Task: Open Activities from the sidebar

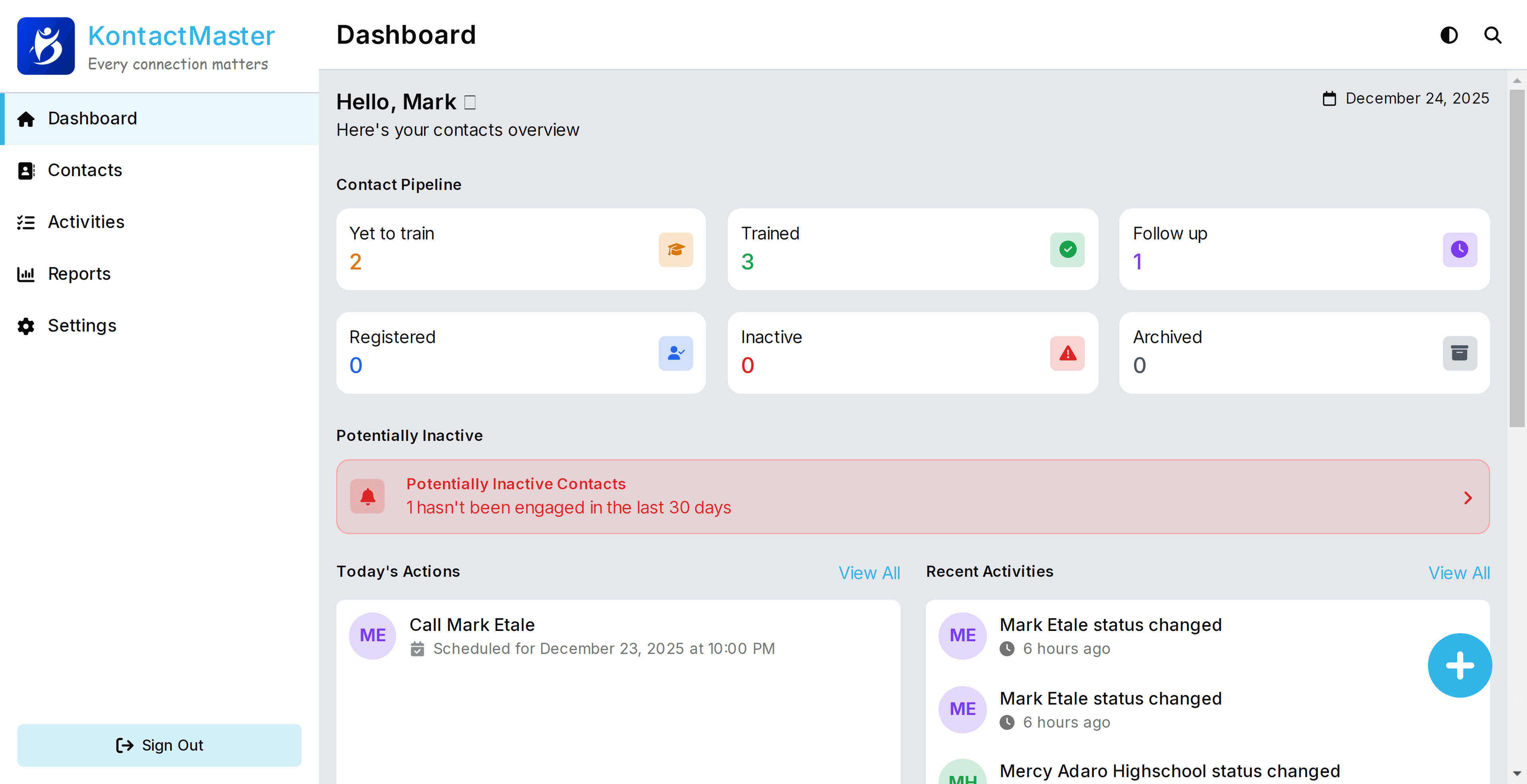Action: point(86,221)
